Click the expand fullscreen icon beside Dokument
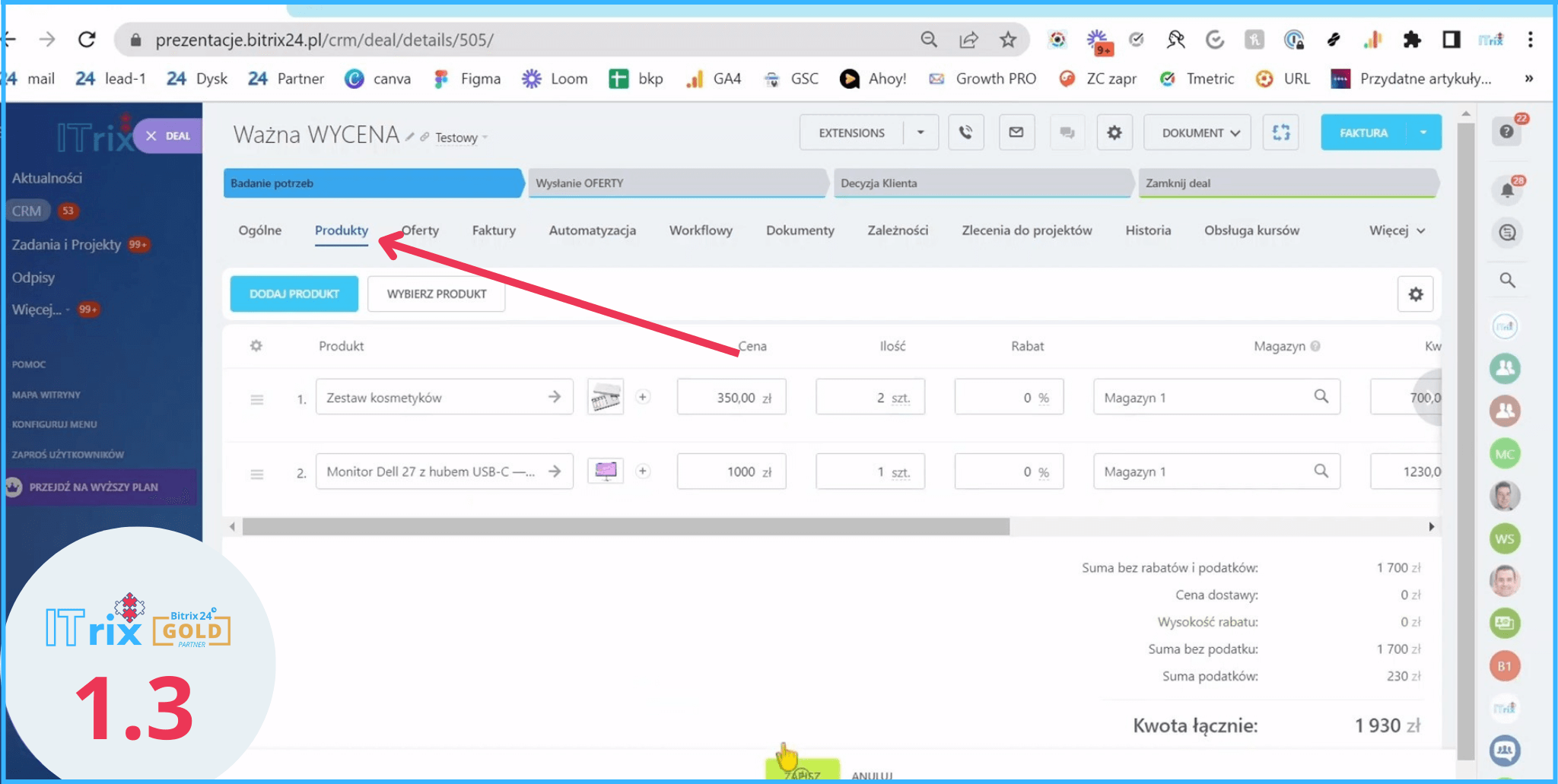Screen dimensions: 1558x784 click(x=1280, y=133)
